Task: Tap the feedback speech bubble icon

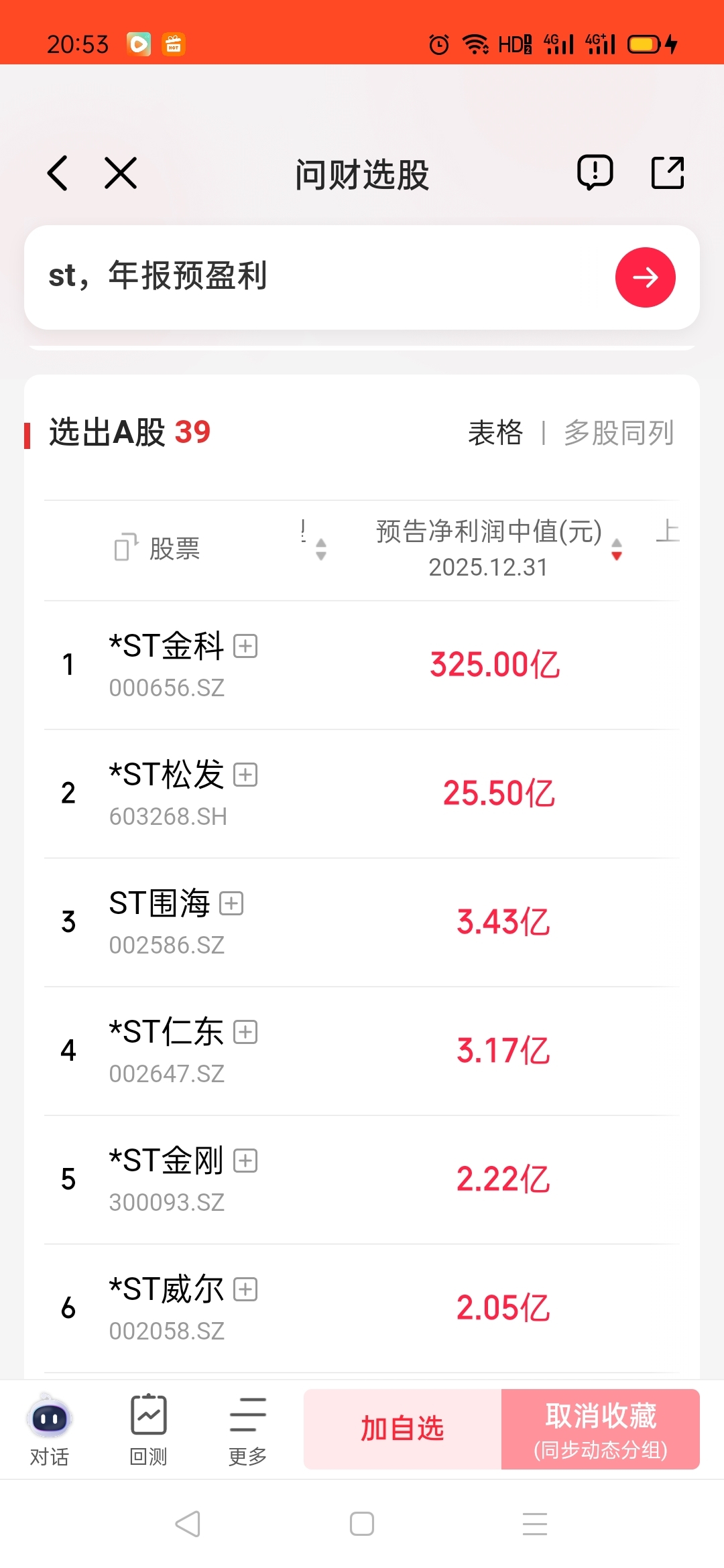Action: [x=595, y=173]
